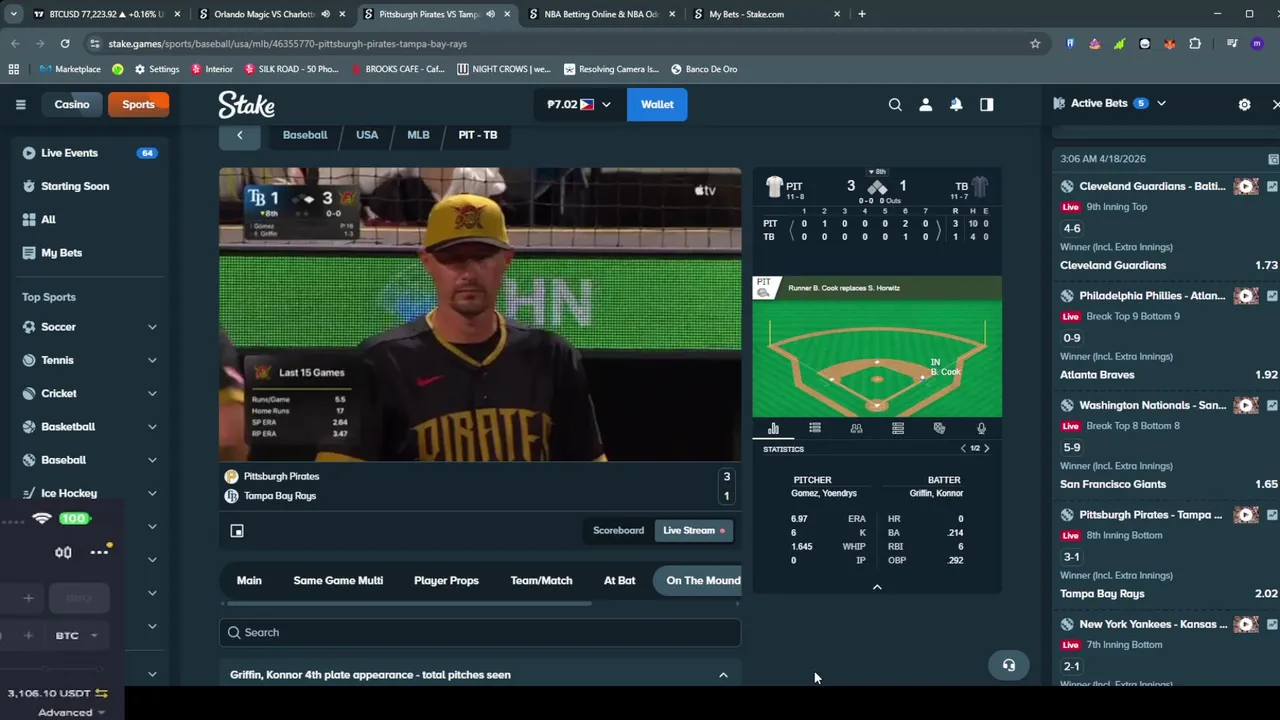Image resolution: width=1280 pixels, height=720 pixels.
Task: Go to next statistics page arrow
Action: coord(986,448)
